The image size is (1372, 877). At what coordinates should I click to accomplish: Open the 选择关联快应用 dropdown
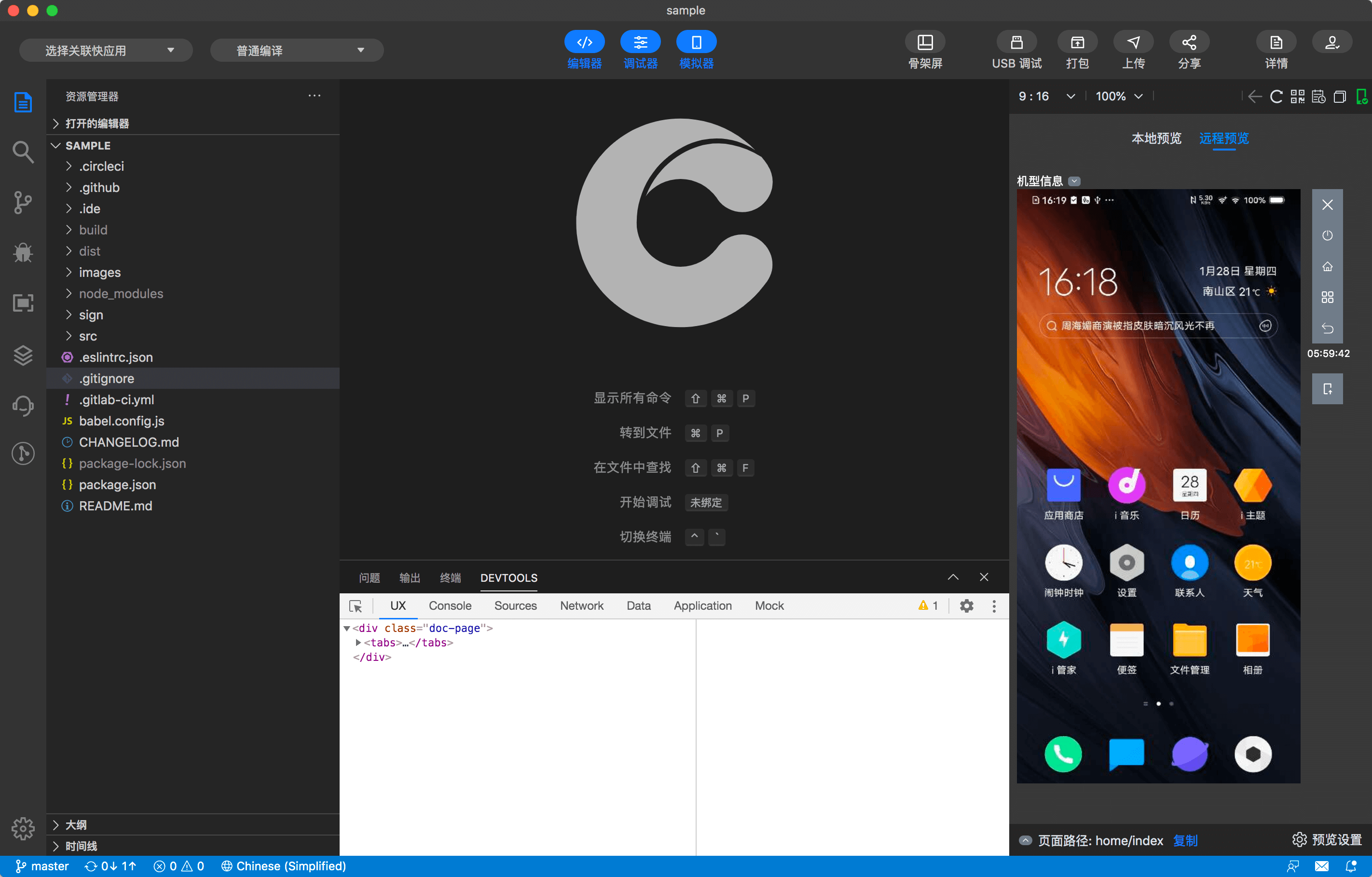pos(106,51)
